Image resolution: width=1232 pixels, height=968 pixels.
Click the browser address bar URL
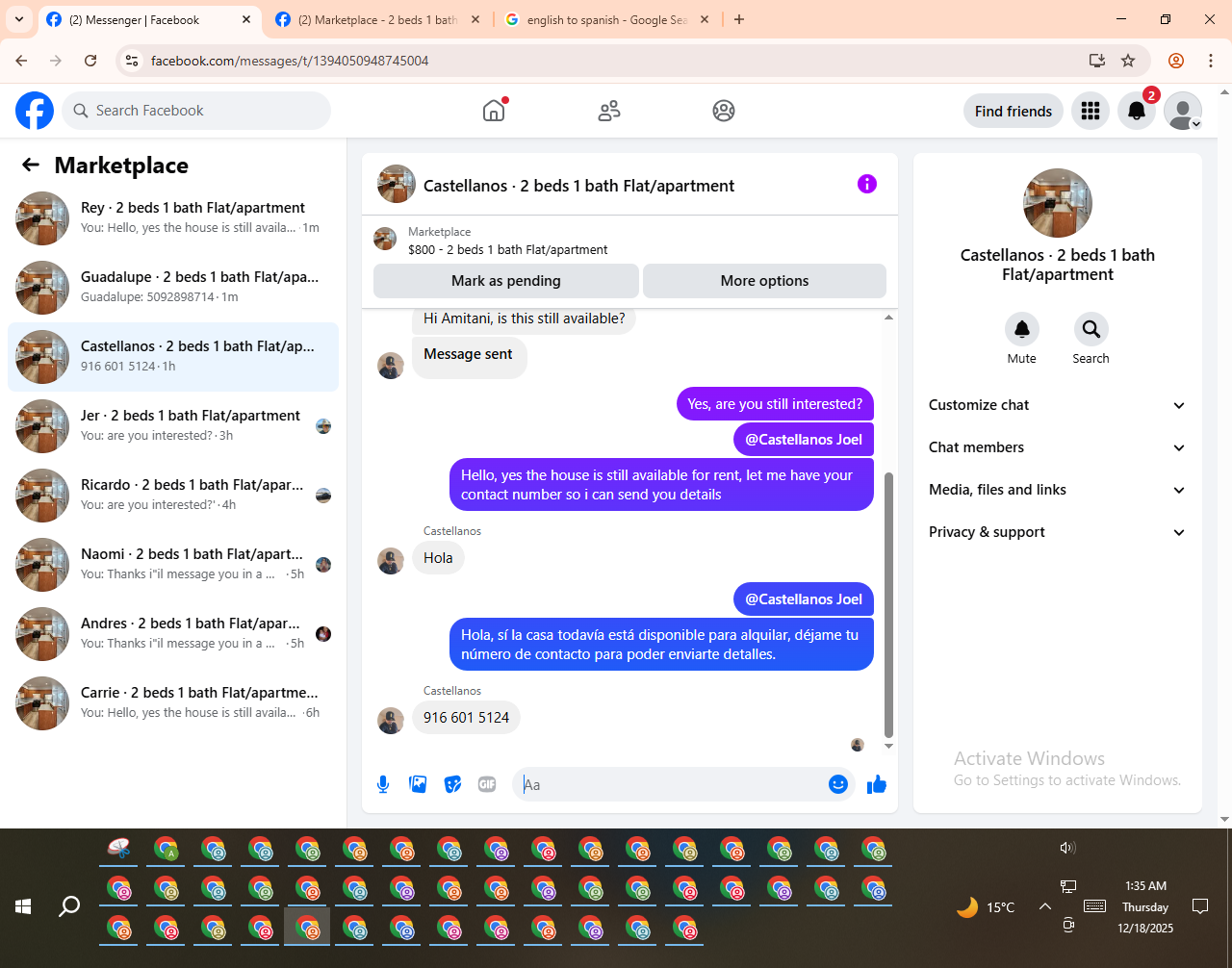290,61
